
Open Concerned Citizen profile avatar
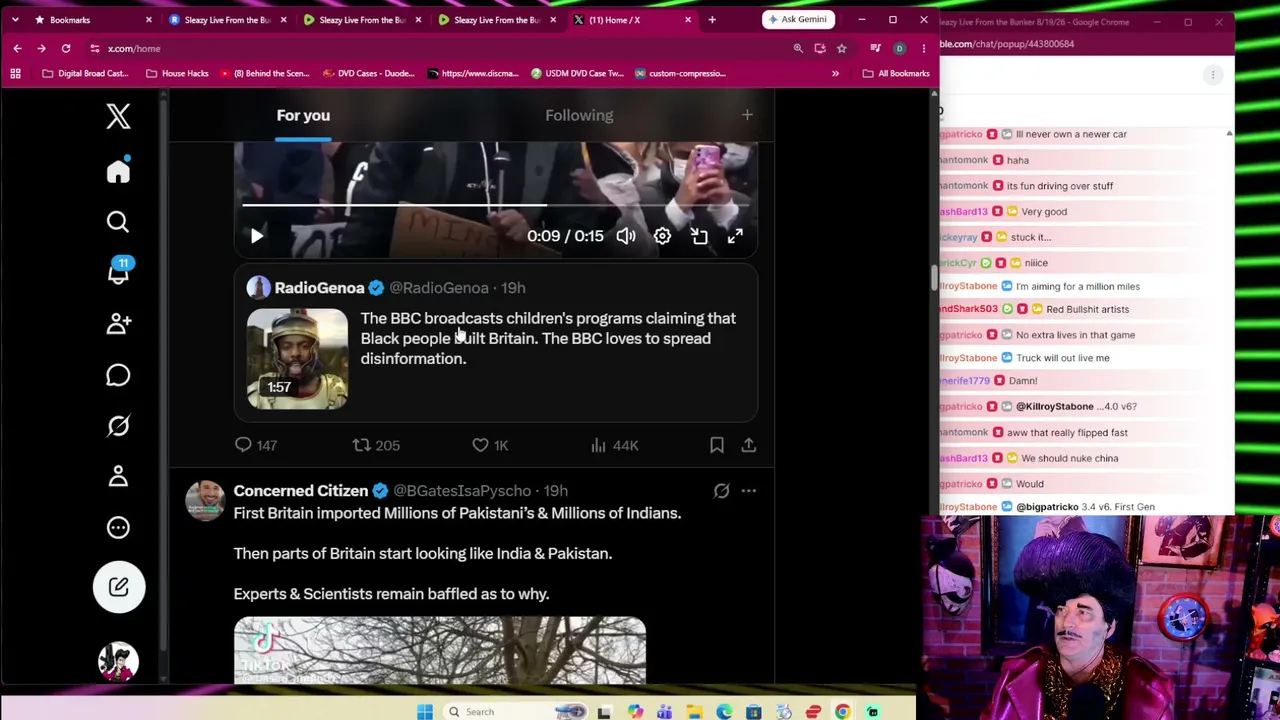pyautogui.click(x=205, y=501)
